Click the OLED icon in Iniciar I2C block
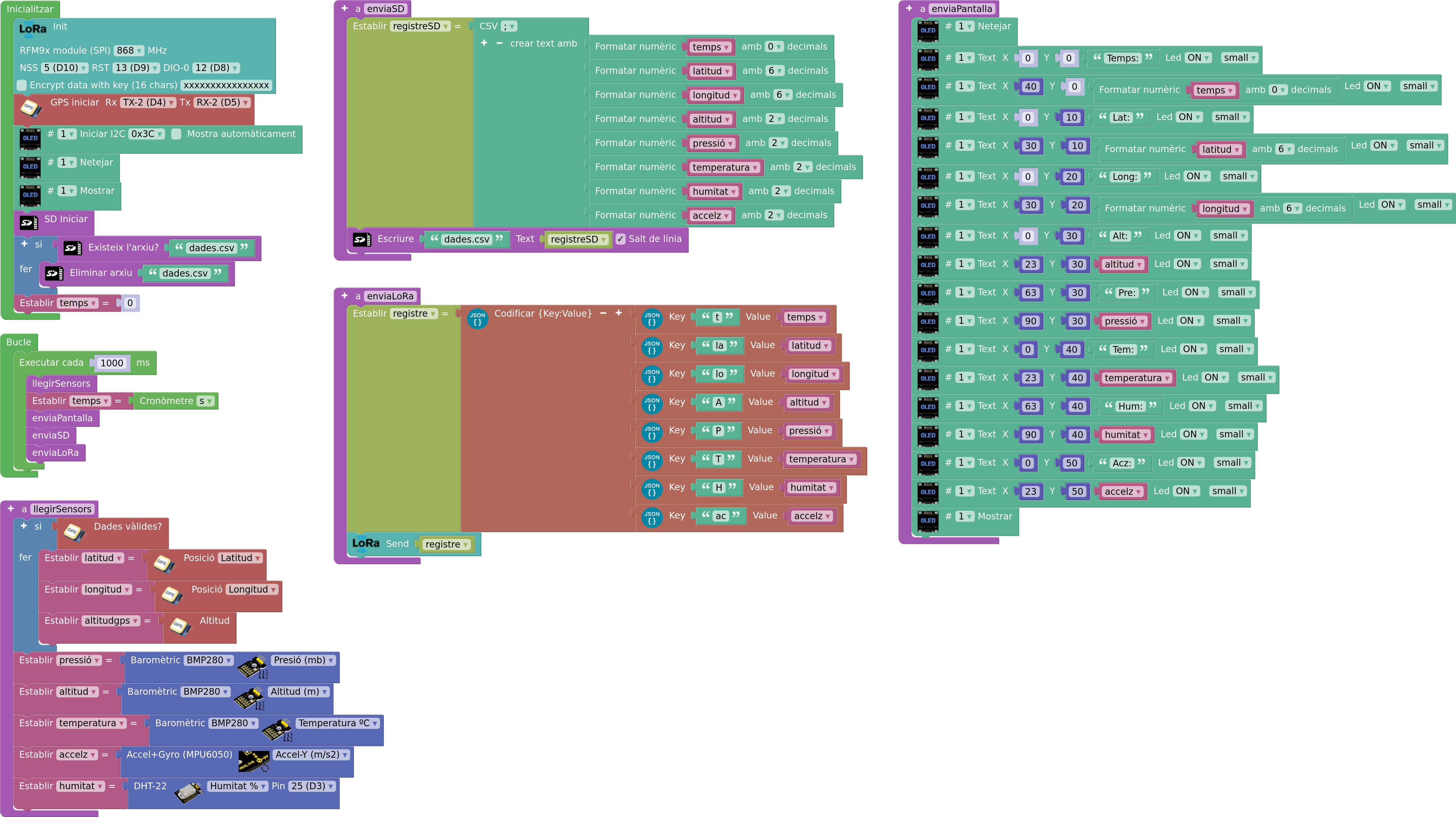The width and height of the screenshot is (1456, 817). (31, 138)
